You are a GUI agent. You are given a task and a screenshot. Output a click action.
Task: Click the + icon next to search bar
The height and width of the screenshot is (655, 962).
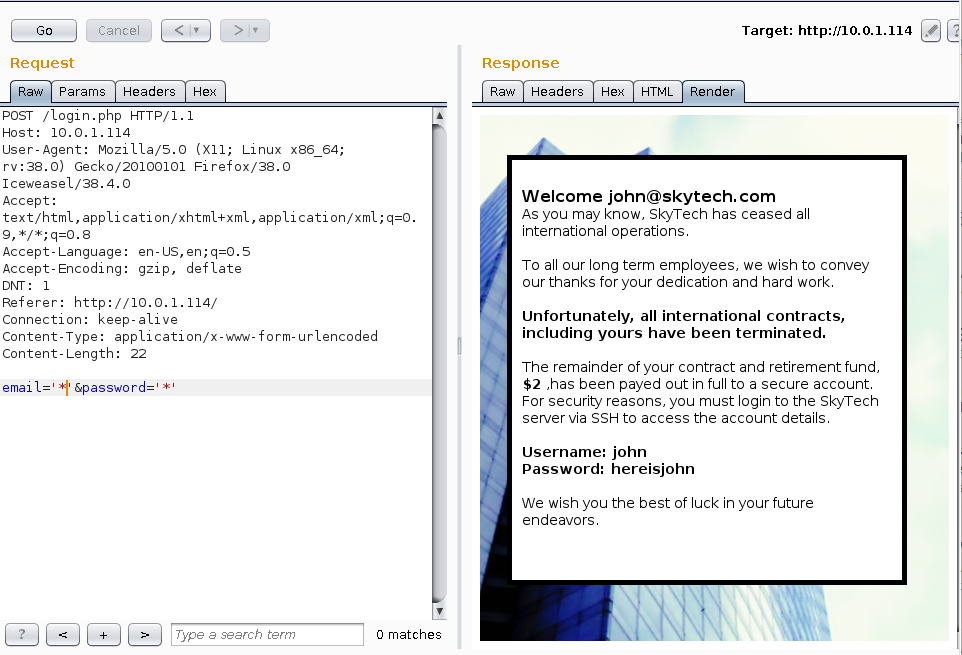click(103, 634)
